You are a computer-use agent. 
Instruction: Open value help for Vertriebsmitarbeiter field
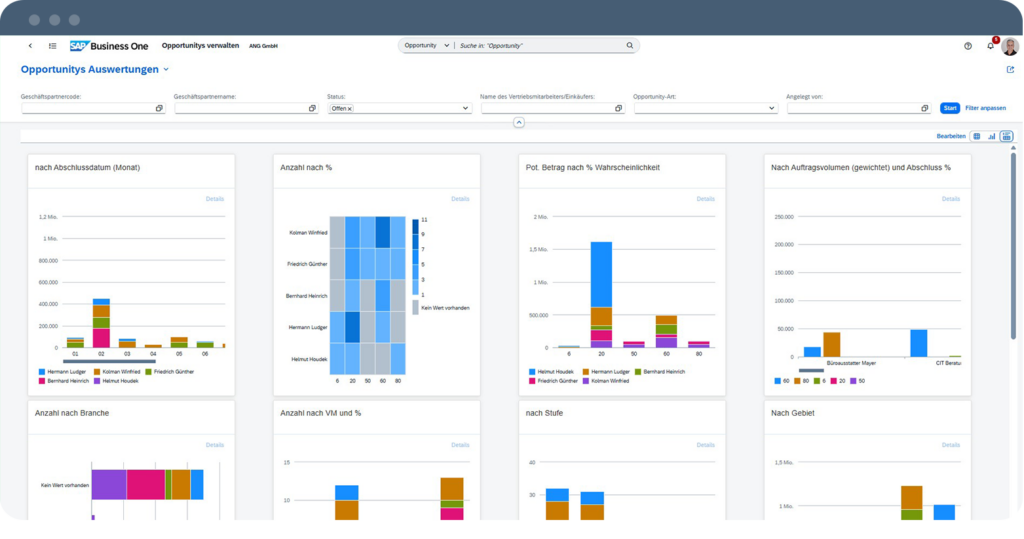coord(618,108)
